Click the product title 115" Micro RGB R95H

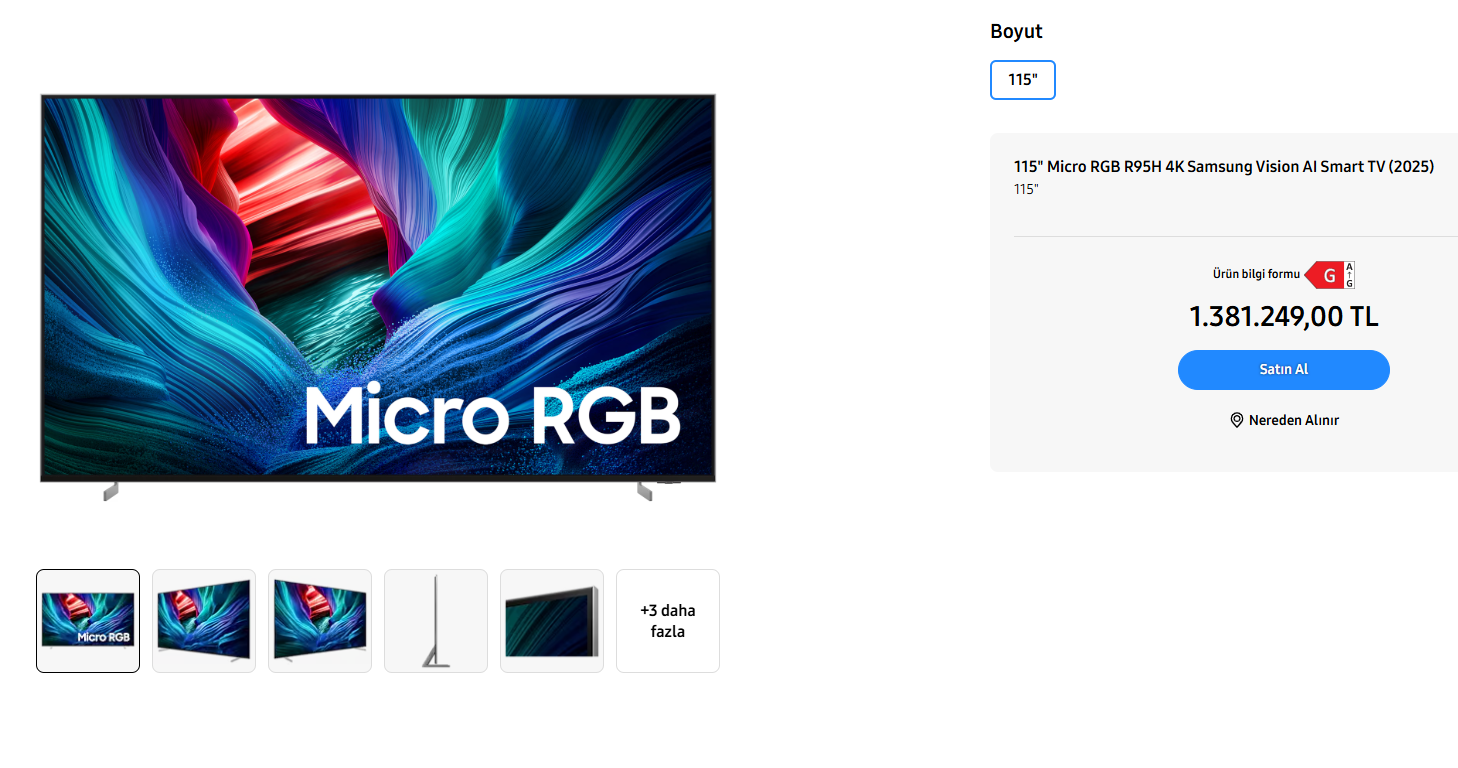[1224, 167]
